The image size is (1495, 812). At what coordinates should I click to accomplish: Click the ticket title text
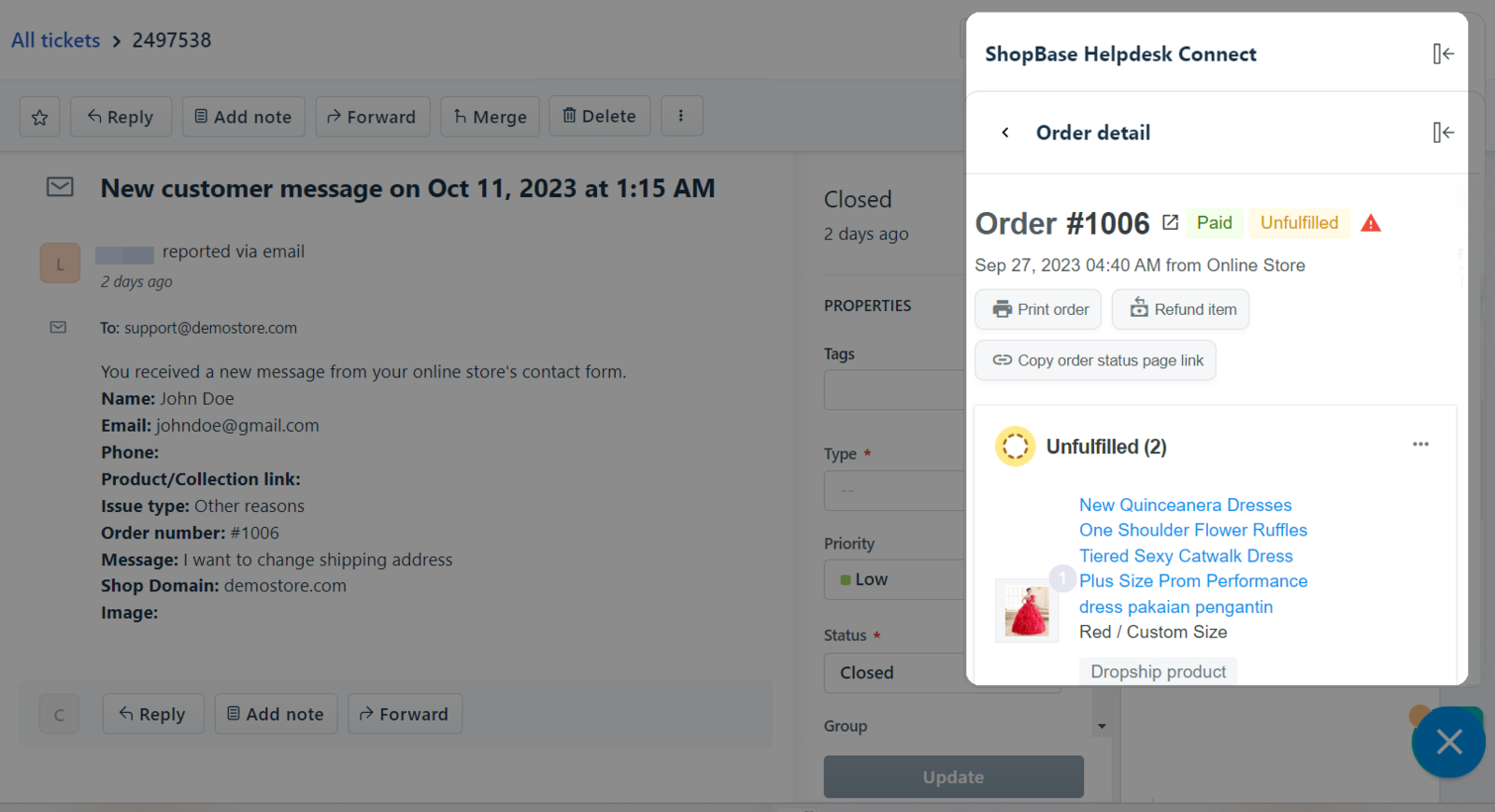(x=407, y=188)
